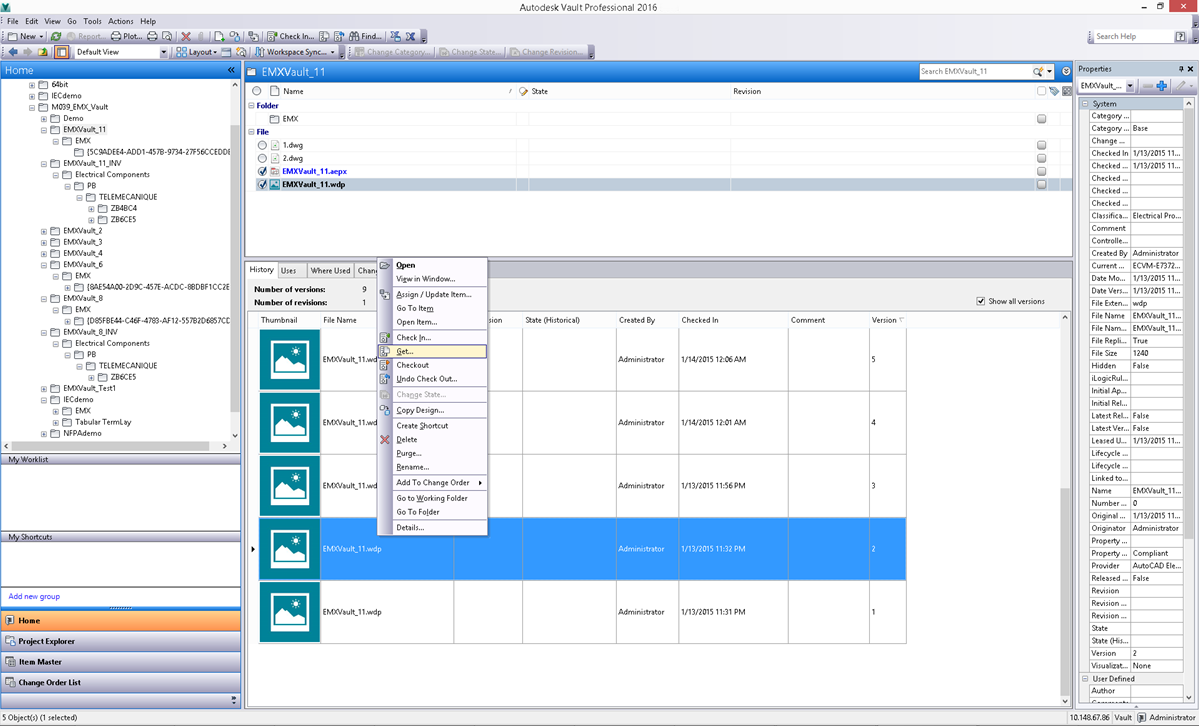Click the red X delete toolbar icon
The image size is (1199, 726).
(186, 36)
